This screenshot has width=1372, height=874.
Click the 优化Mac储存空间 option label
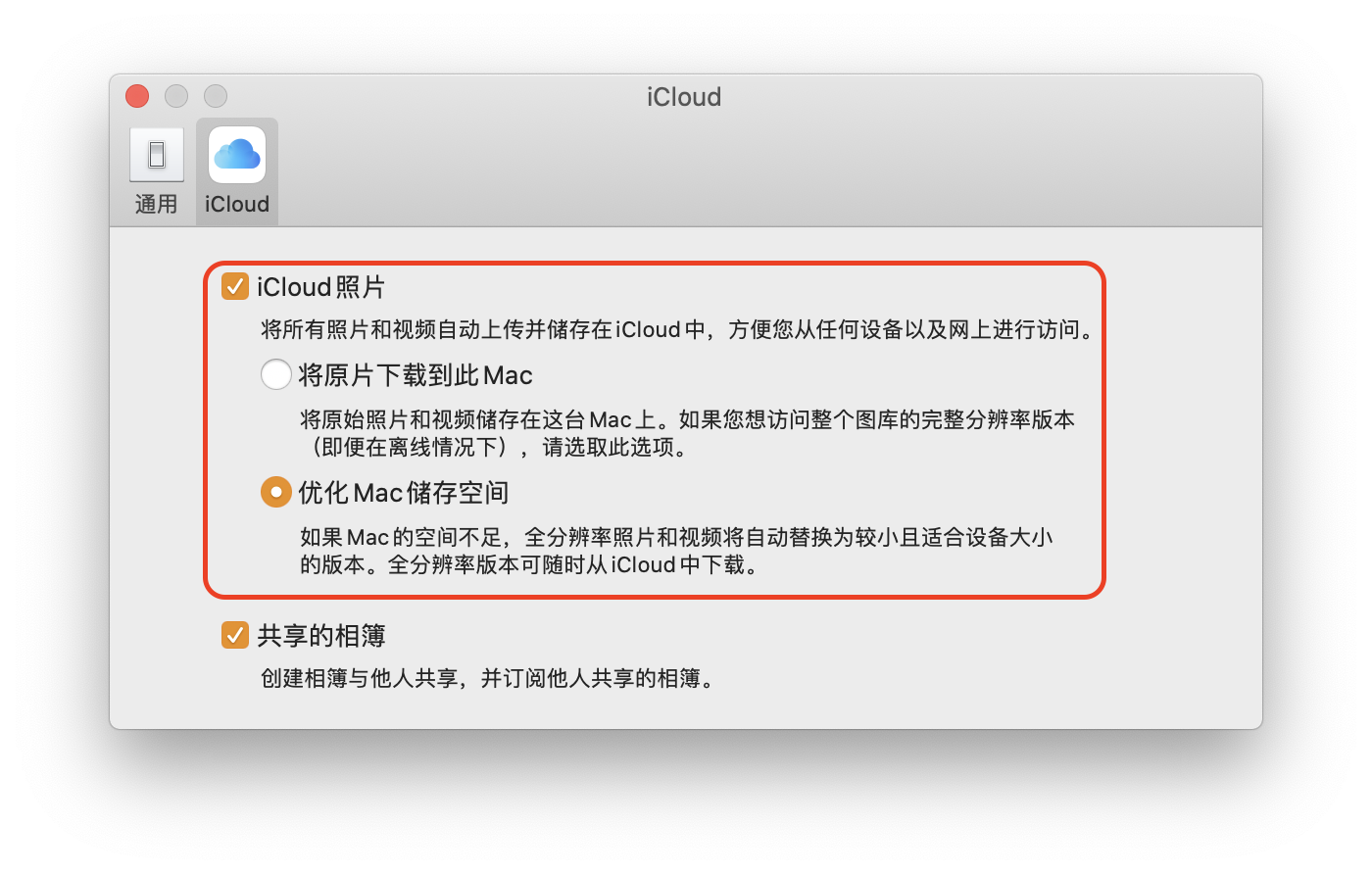[x=404, y=493]
